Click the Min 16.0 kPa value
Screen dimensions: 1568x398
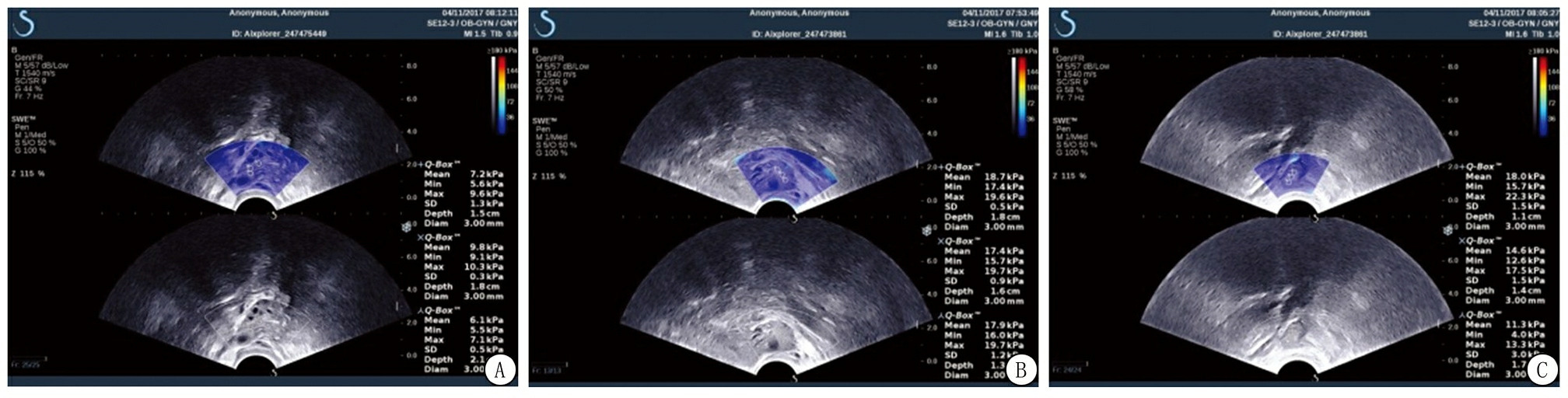[1004, 335]
